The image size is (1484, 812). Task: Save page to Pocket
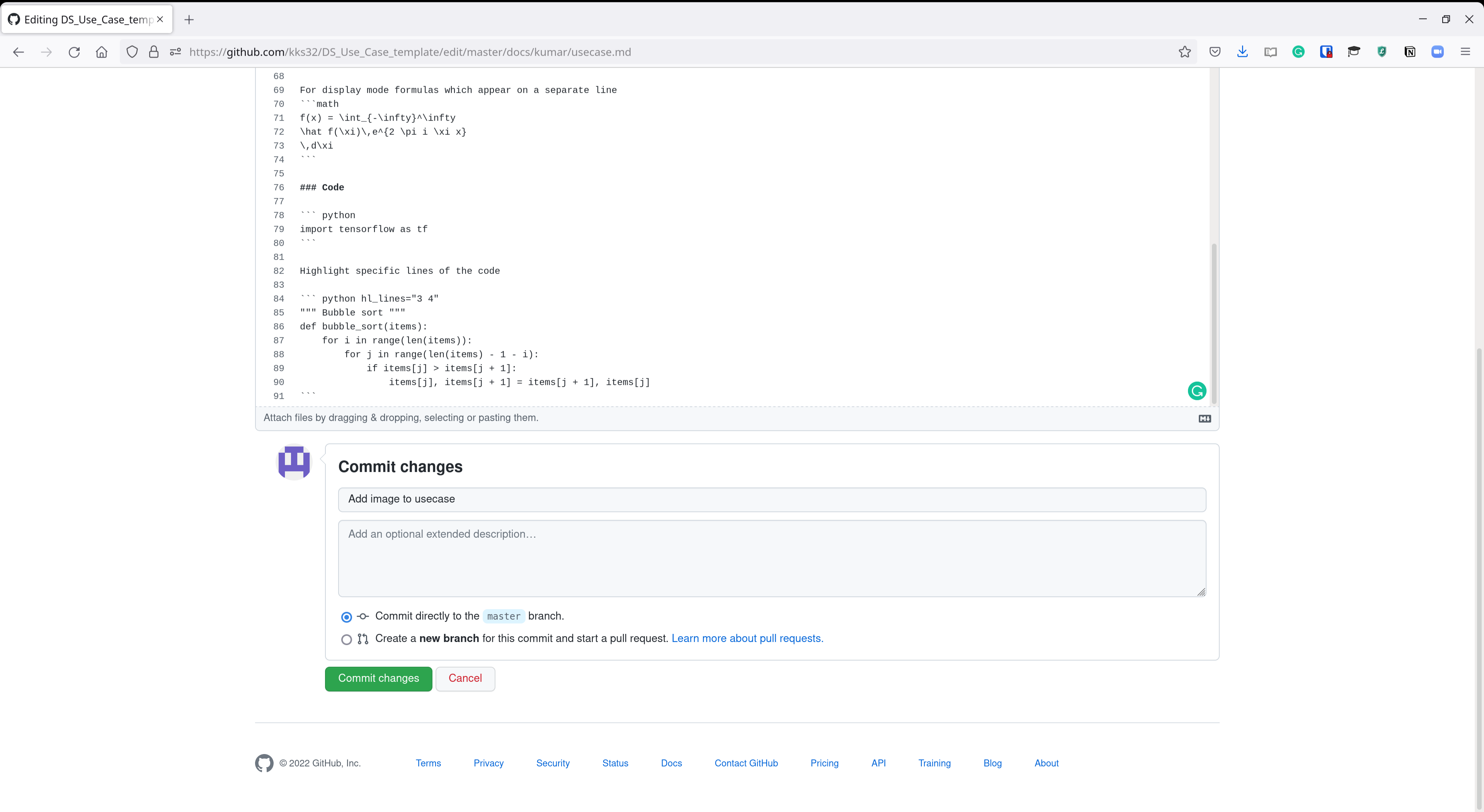pyautogui.click(x=1214, y=52)
